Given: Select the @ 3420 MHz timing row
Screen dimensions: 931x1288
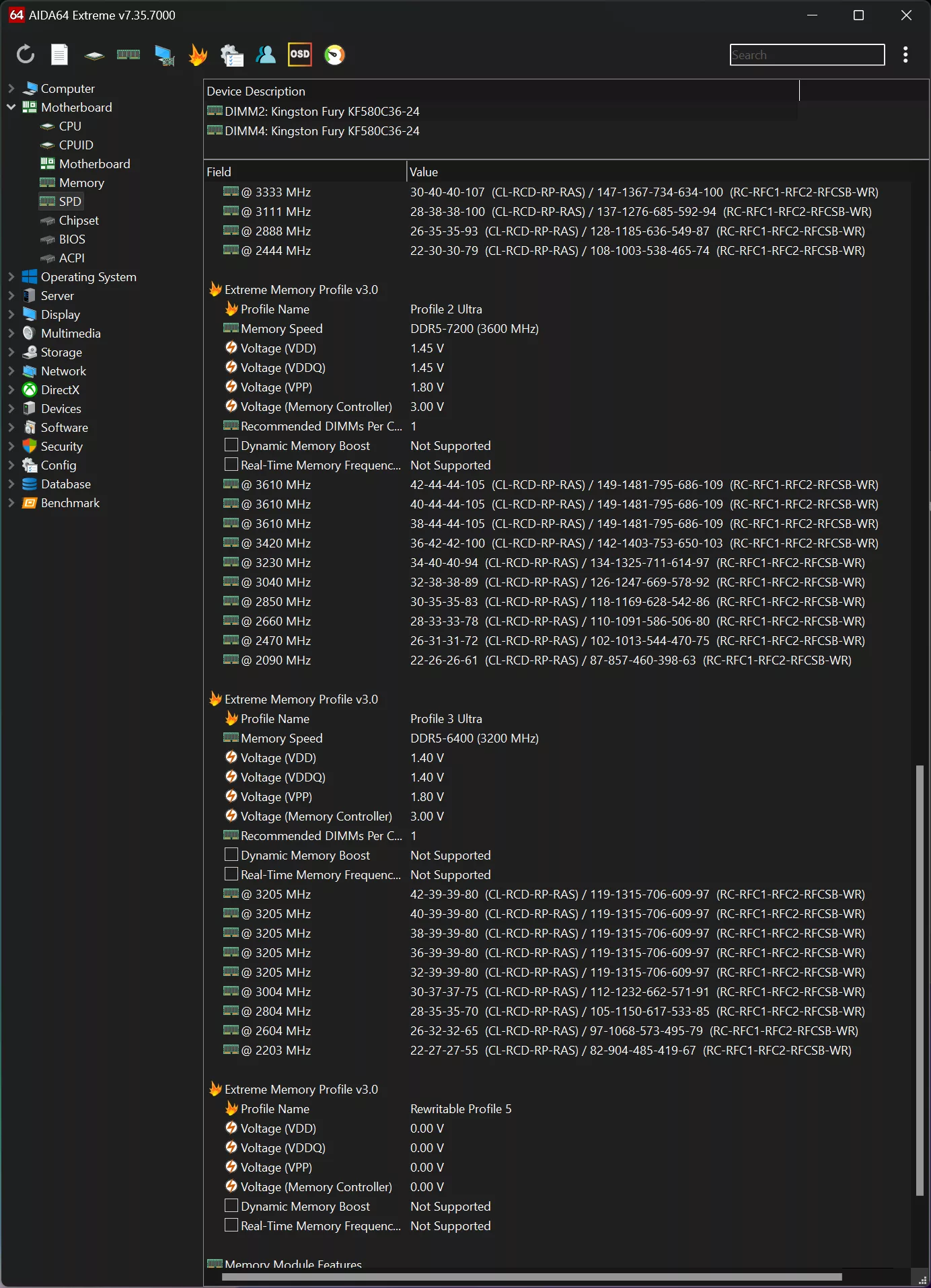Looking at the screenshot, I should [x=557, y=543].
